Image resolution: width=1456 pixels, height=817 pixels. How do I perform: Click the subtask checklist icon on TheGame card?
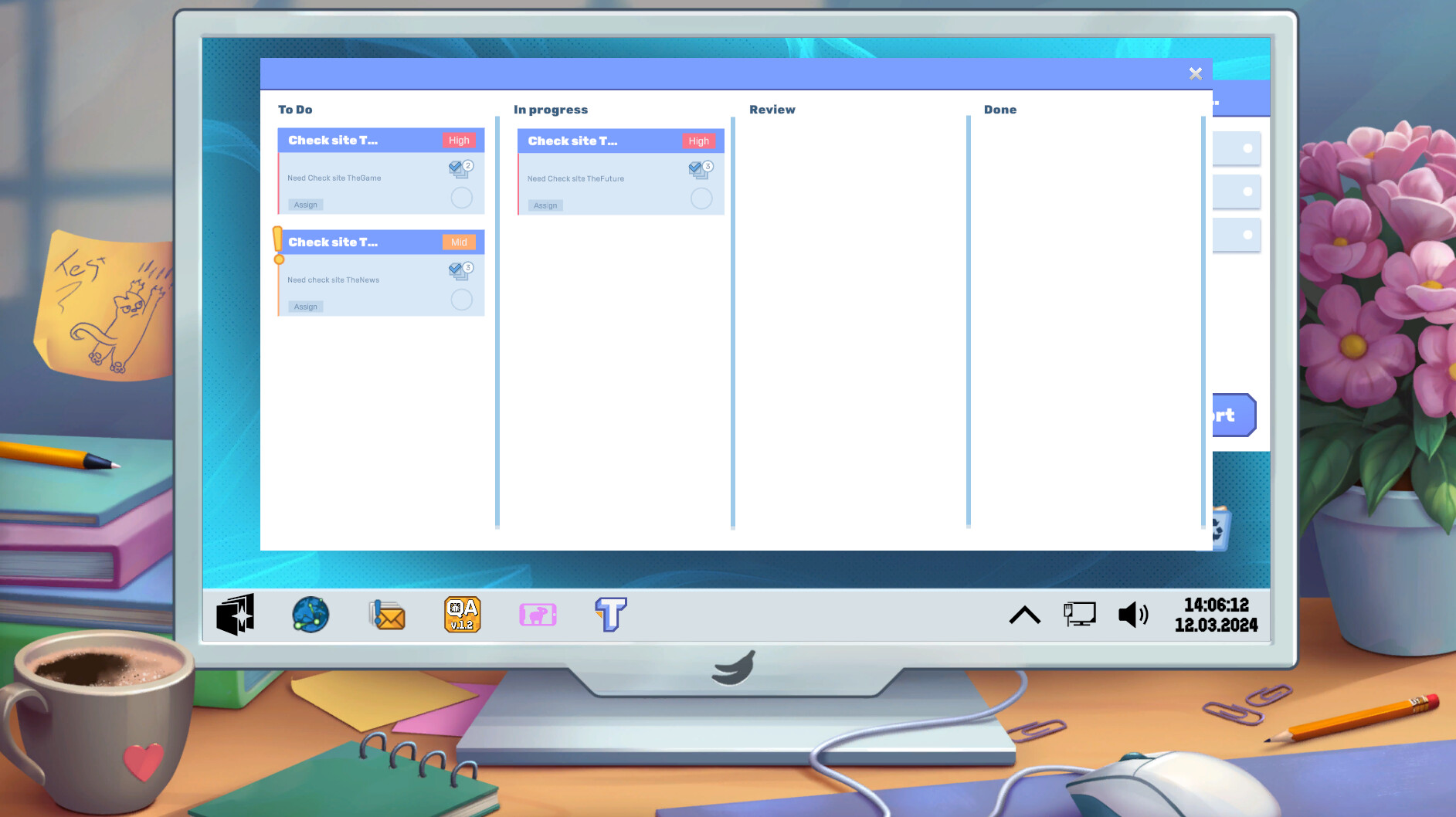click(457, 168)
